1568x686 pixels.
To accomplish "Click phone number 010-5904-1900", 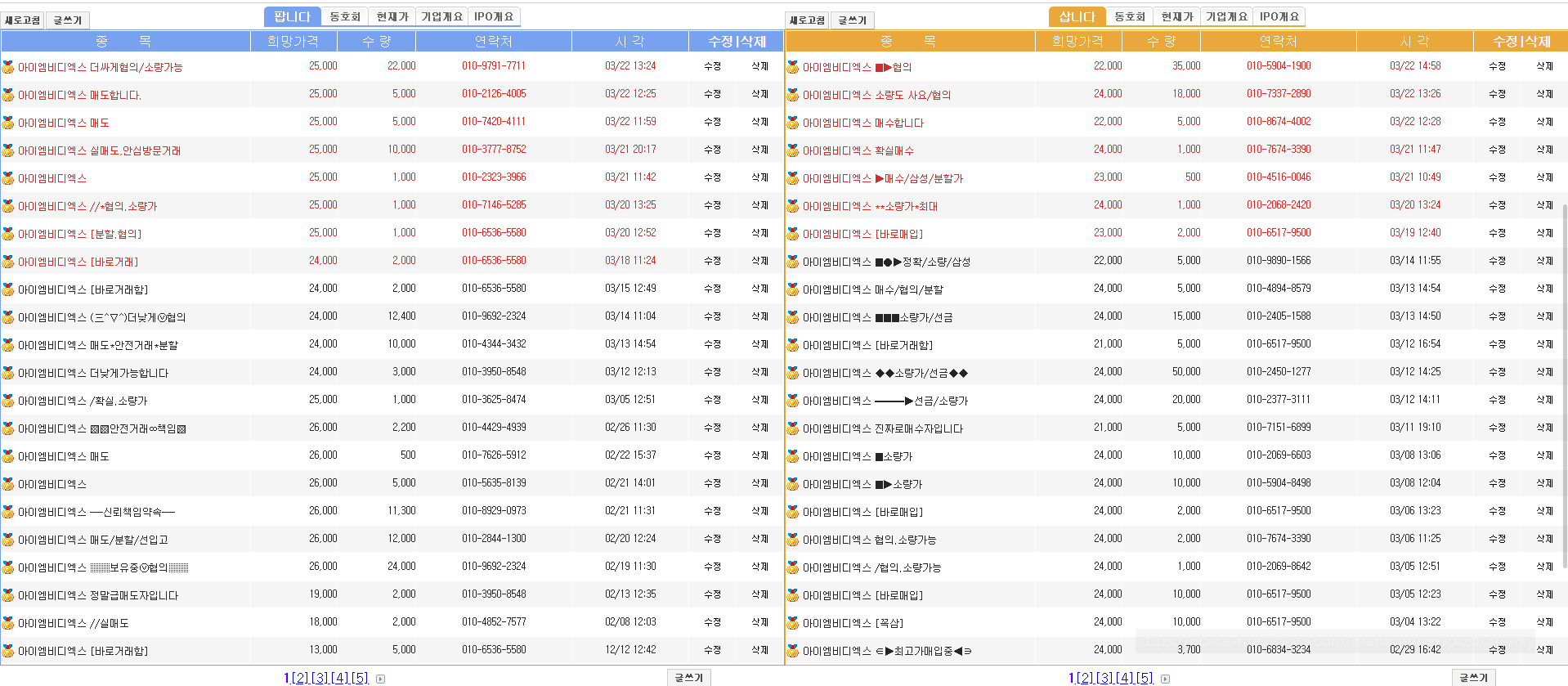I will [x=1279, y=66].
